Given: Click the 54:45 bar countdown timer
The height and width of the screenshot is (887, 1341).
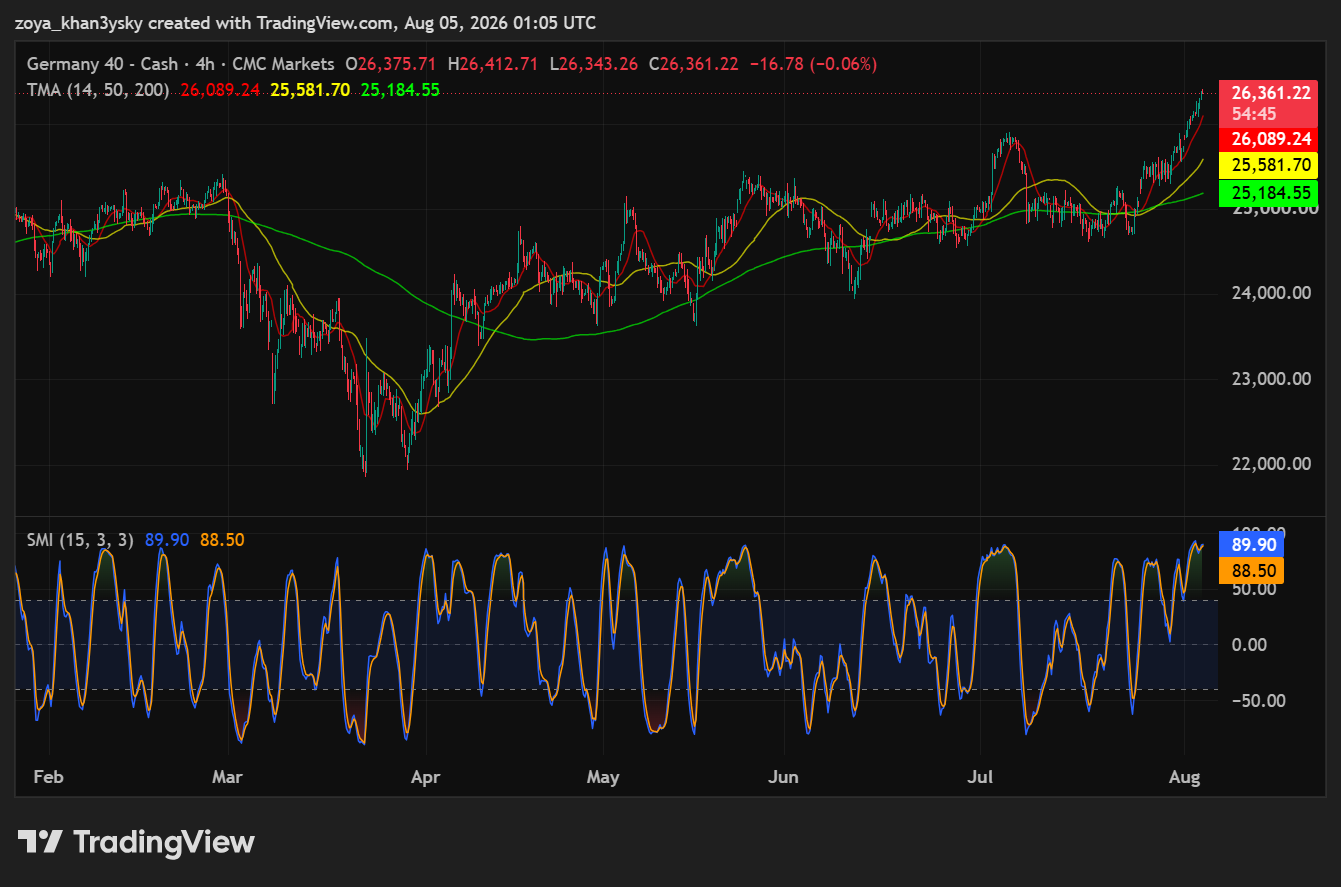Looking at the screenshot, I should [1253, 114].
